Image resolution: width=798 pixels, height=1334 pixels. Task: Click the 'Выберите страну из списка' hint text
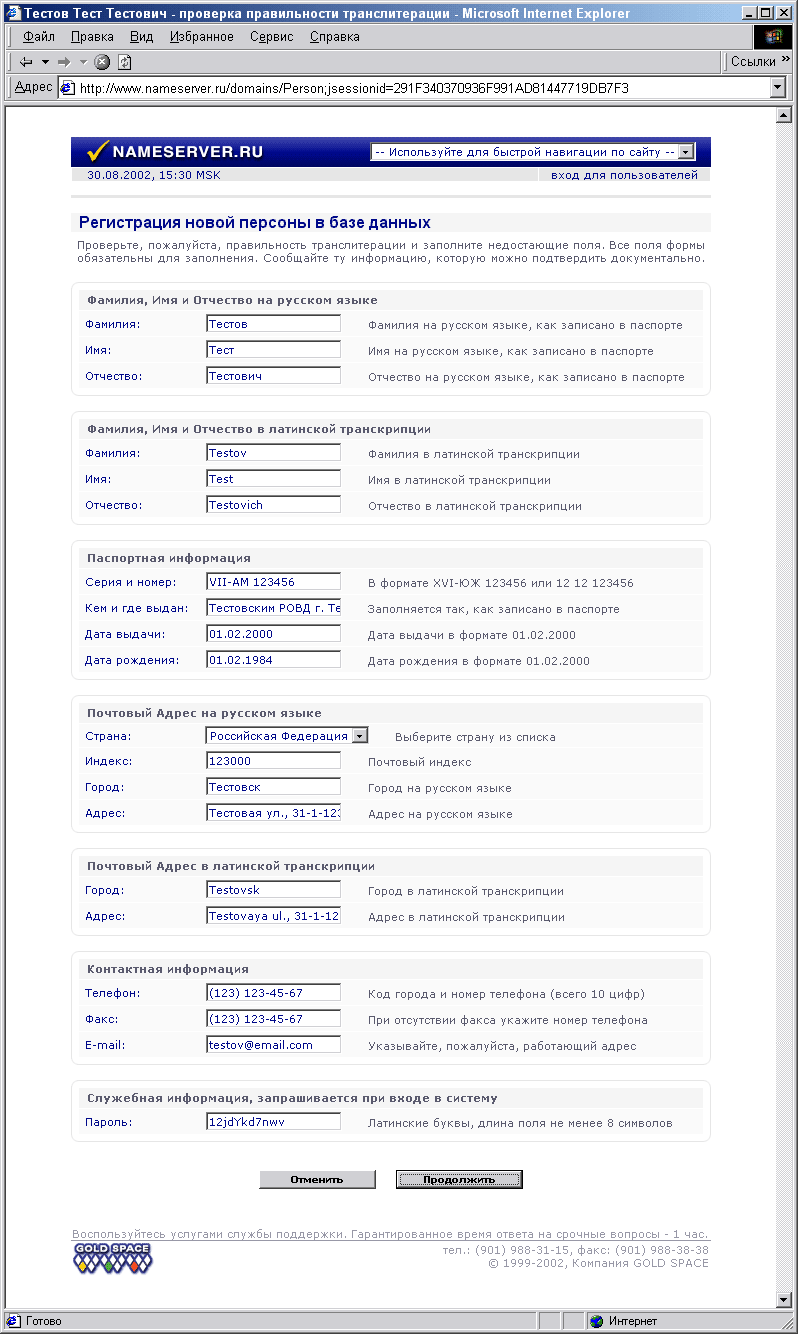pyautogui.click(x=475, y=737)
